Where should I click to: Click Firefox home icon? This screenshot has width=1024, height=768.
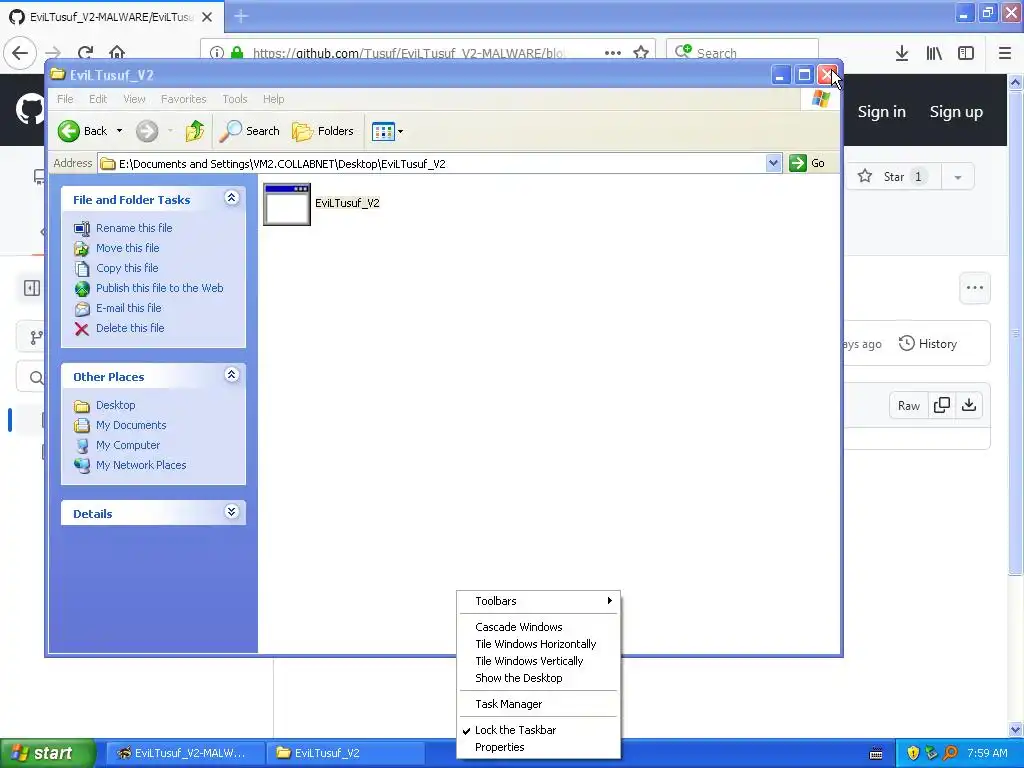click(117, 53)
